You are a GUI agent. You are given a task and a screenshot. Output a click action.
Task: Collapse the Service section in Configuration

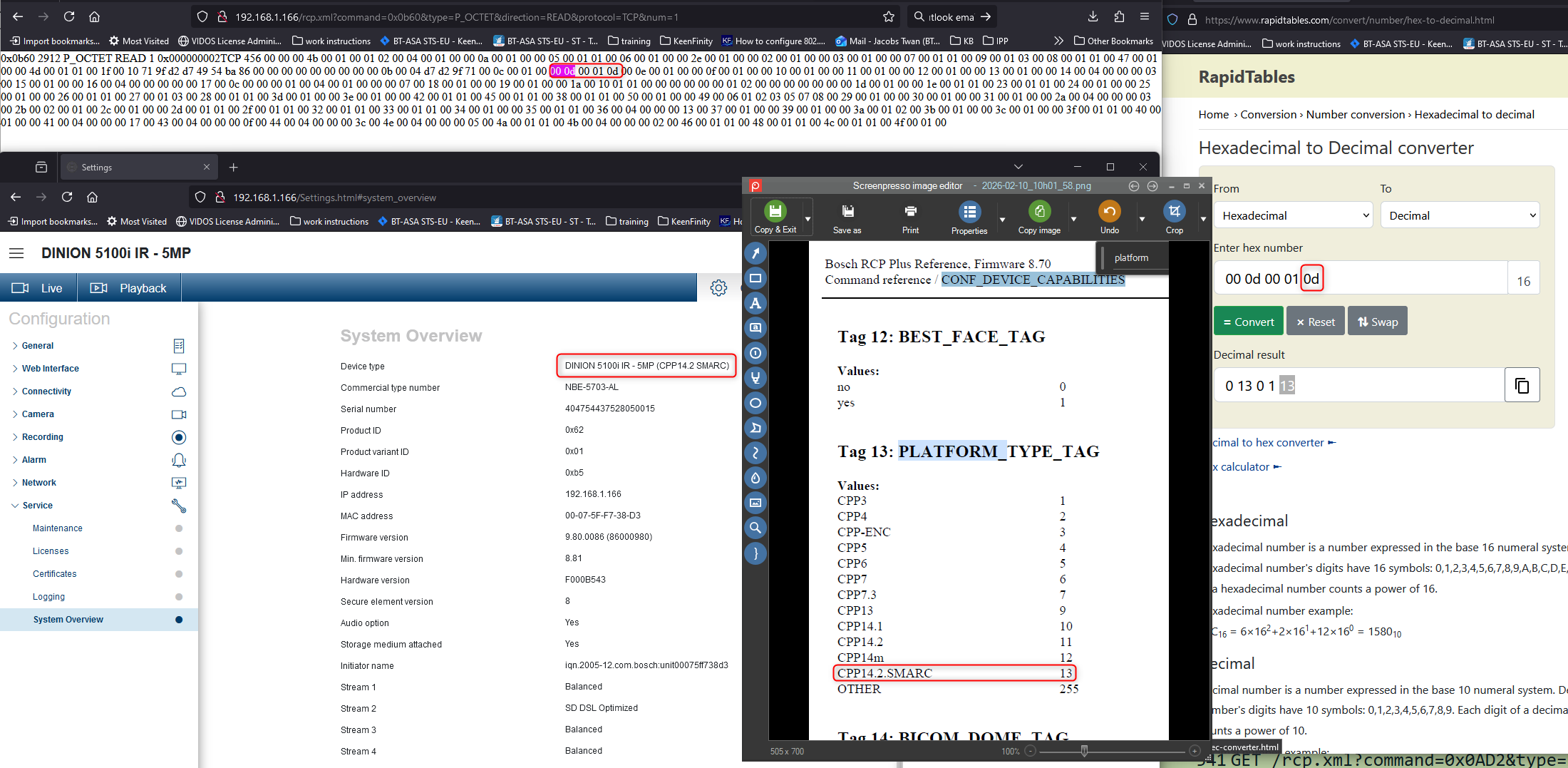click(37, 506)
